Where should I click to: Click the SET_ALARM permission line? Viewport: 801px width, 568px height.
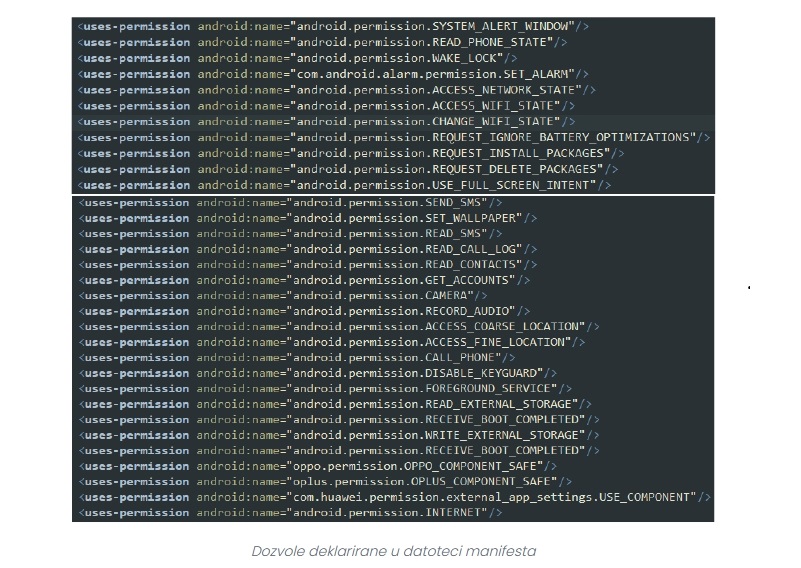pos(333,74)
